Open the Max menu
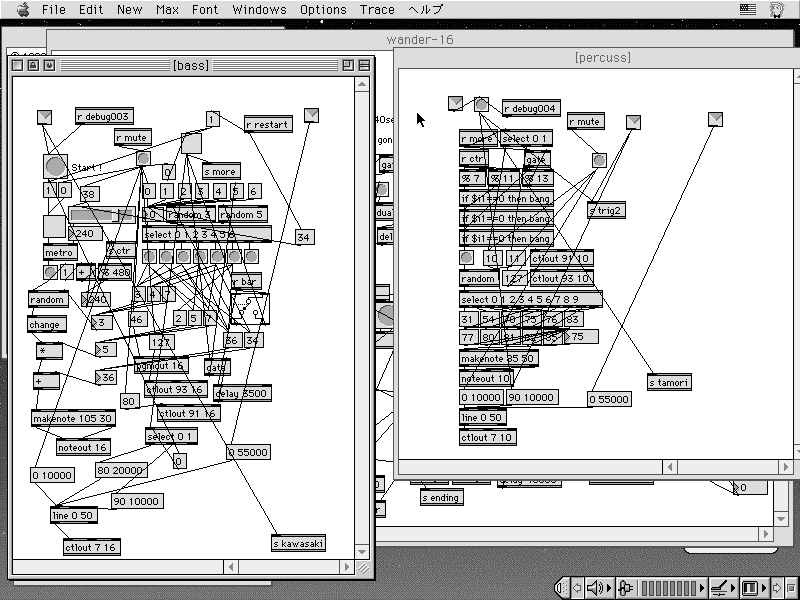The image size is (800, 600). click(x=167, y=9)
